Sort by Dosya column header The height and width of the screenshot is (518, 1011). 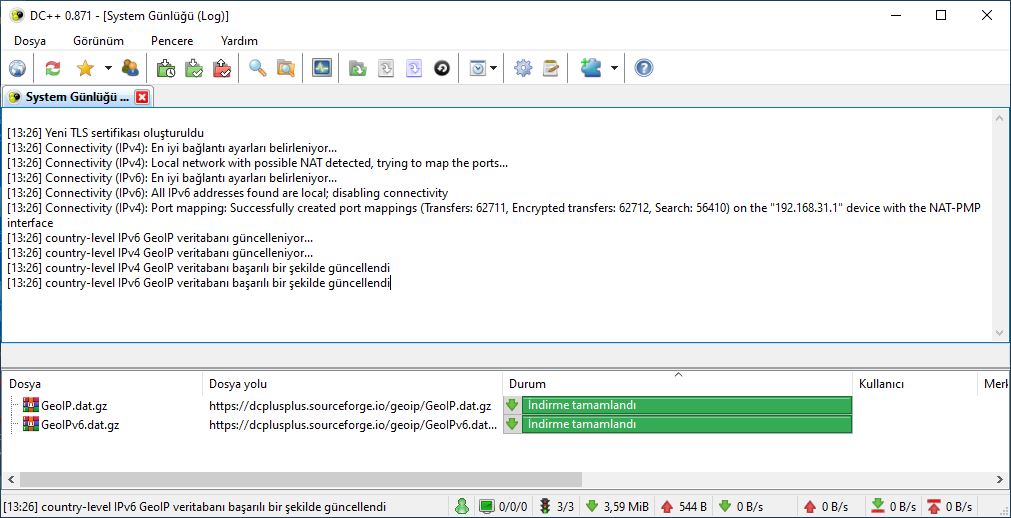(102, 384)
